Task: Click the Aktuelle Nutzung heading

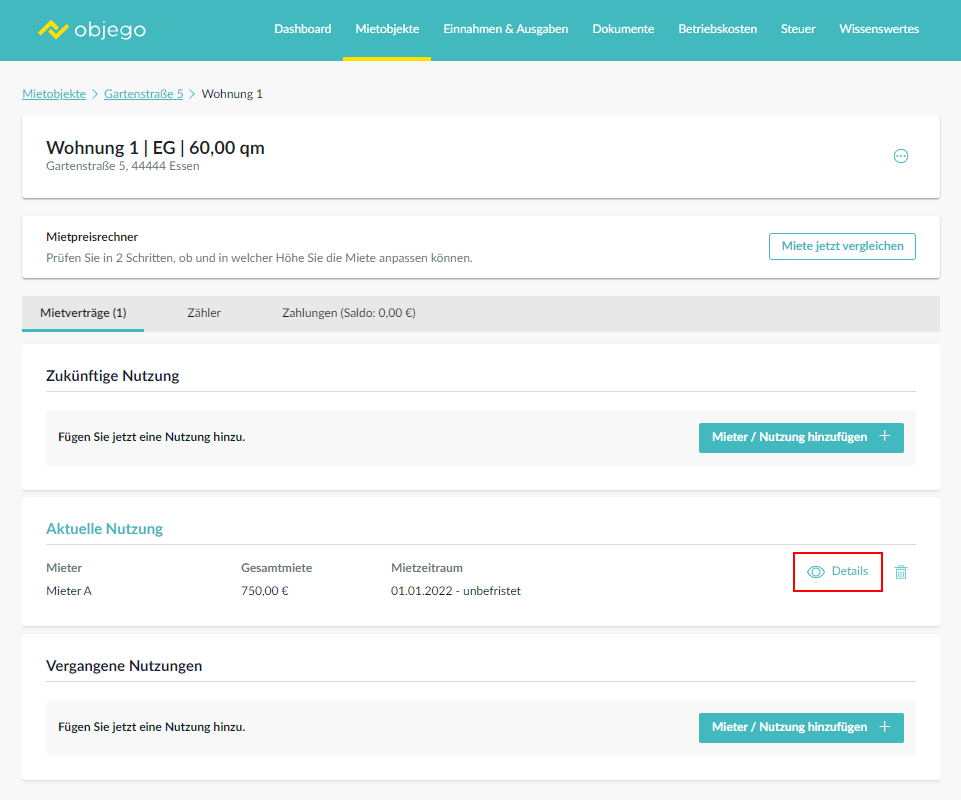Action: [104, 528]
